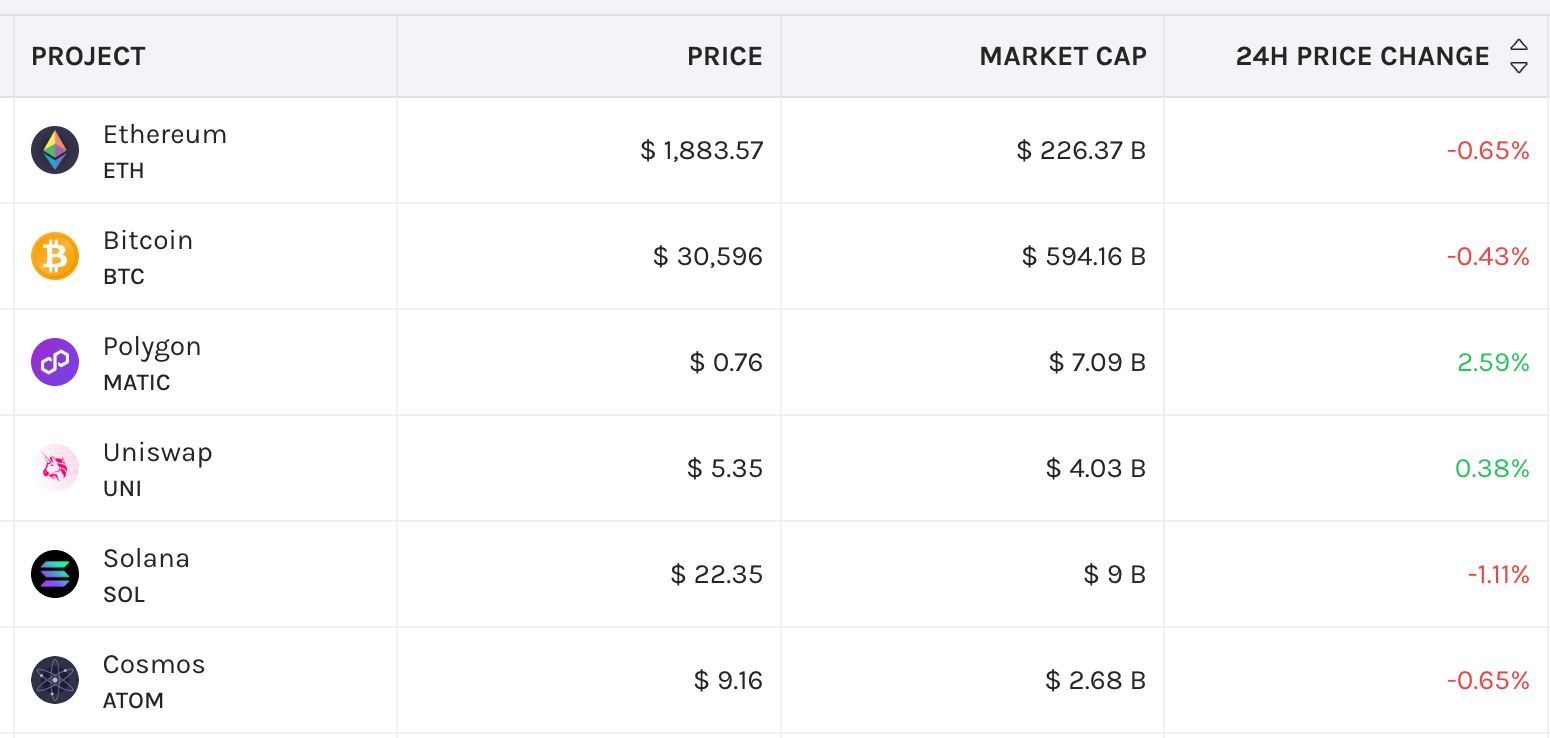Sort ascending with the up arrow
The height and width of the screenshot is (738, 1550).
[x=1519, y=46]
